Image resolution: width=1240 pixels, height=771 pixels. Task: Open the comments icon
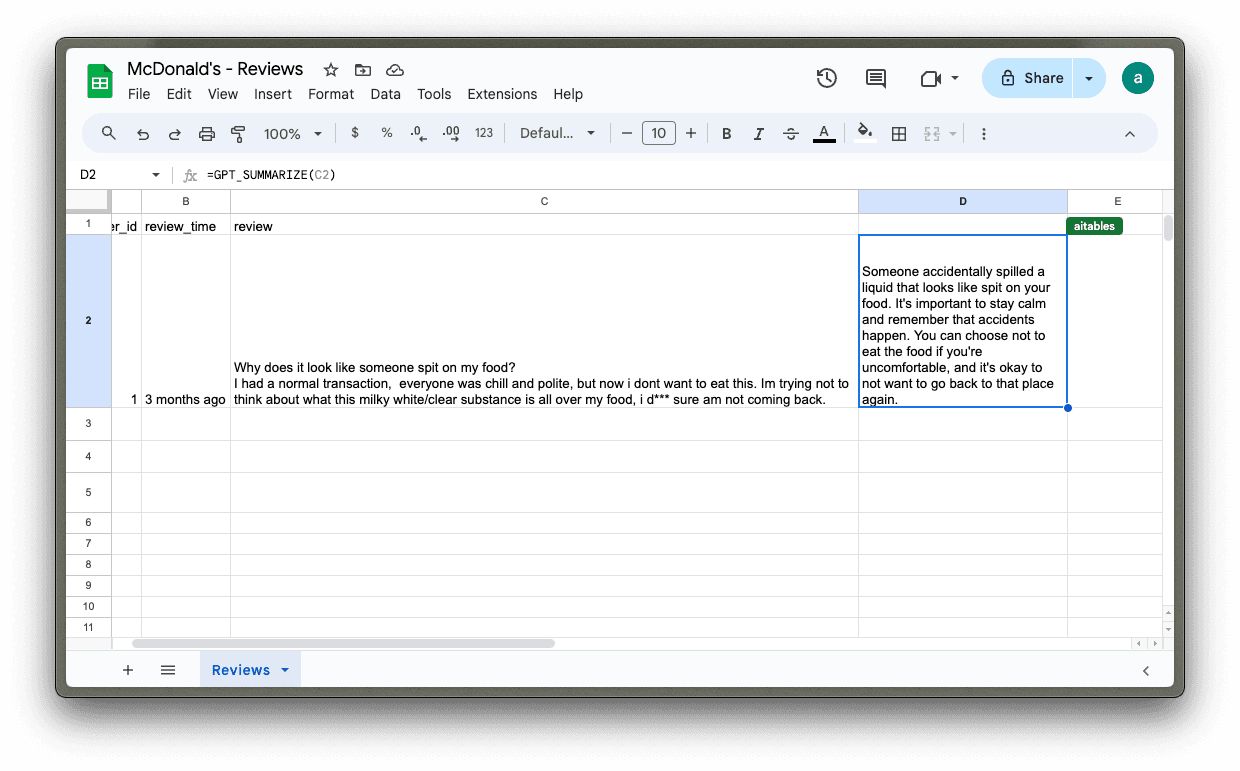coord(876,78)
